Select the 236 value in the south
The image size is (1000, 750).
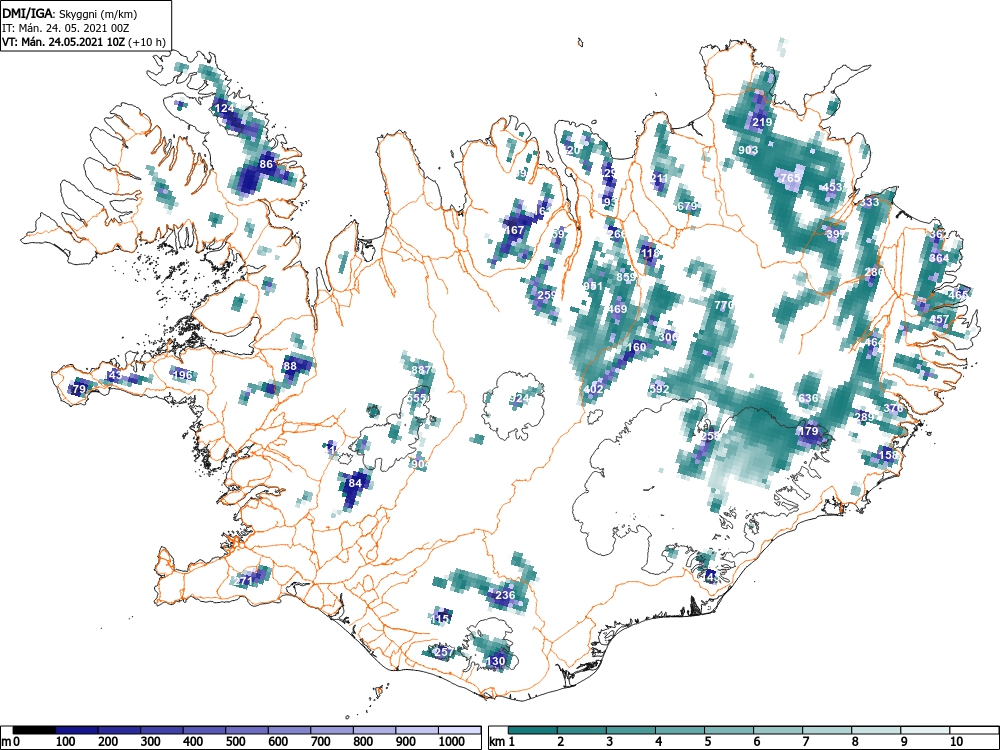click(505, 595)
